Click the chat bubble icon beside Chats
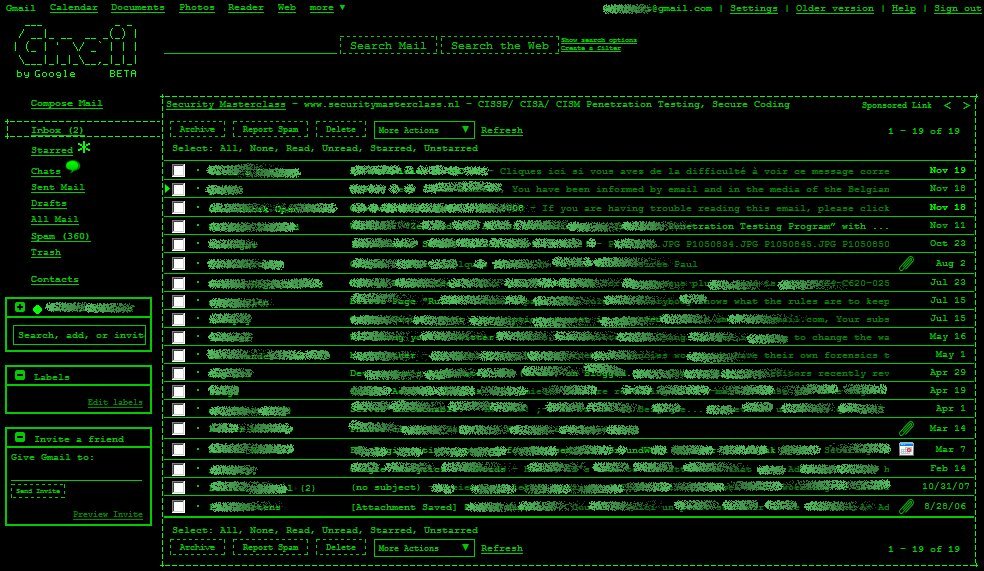984x571 pixels. 72,166
